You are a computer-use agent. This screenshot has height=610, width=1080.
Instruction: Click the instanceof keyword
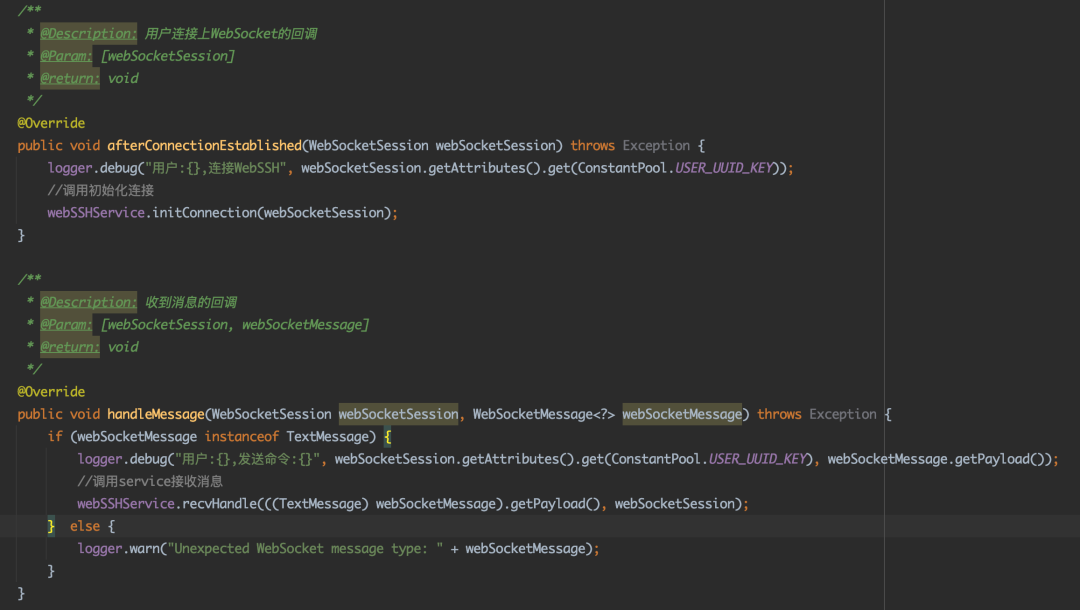pyautogui.click(x=242, y=437)
